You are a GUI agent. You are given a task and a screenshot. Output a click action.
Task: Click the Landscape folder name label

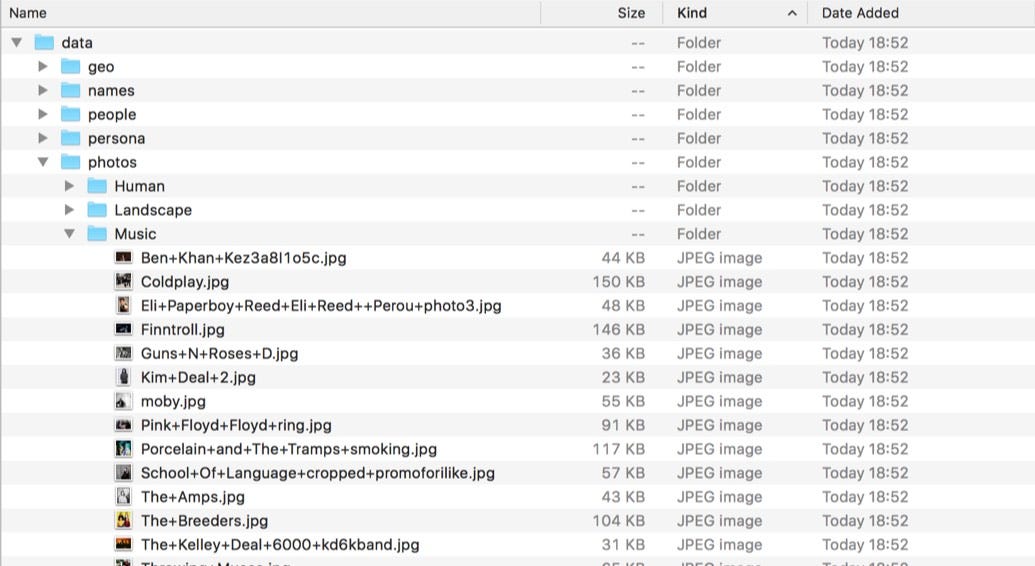pyautogui.click(x=153, y=210)
